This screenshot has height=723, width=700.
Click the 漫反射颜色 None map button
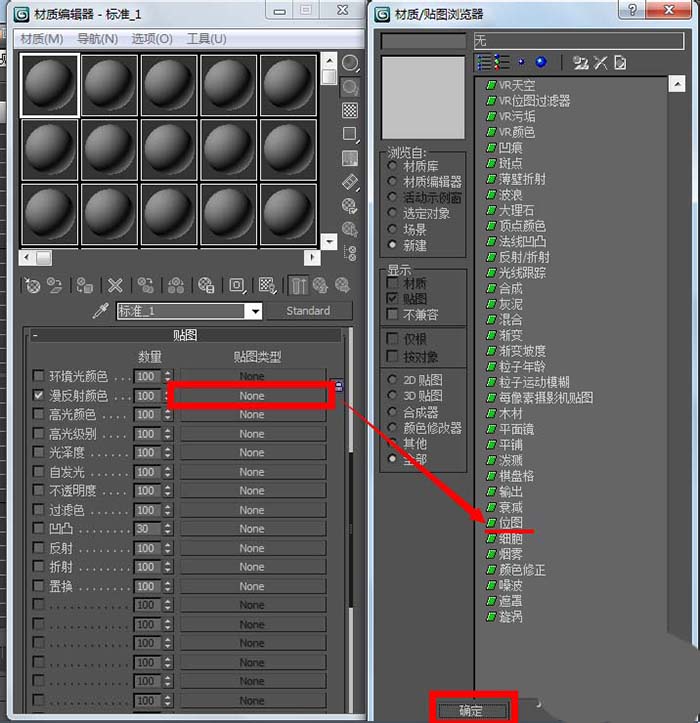click(252, 396)
